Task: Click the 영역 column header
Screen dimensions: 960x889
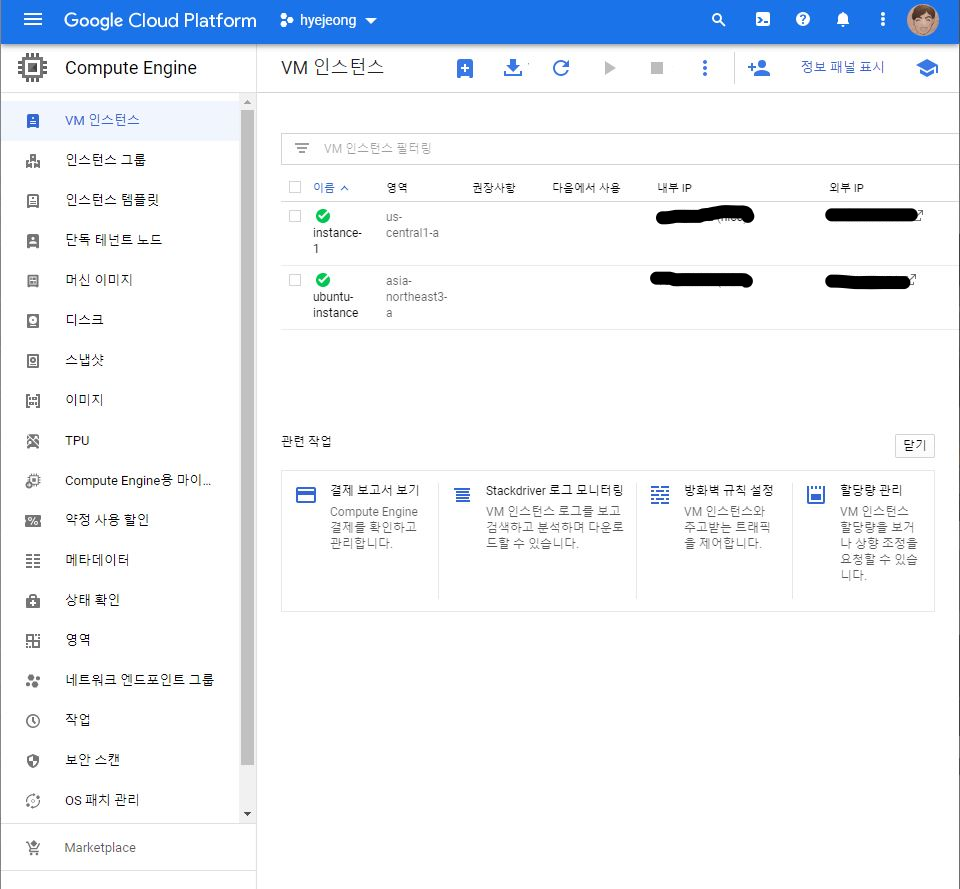Action: (x=397, y=187)
